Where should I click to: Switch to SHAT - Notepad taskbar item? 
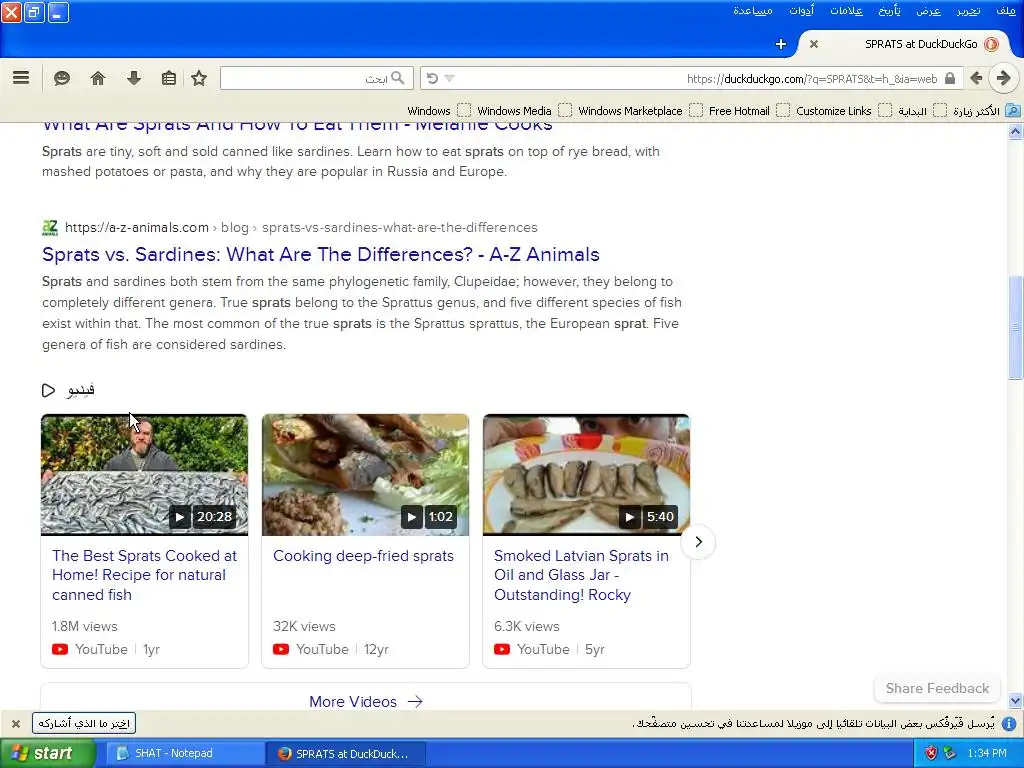[185, 753]
